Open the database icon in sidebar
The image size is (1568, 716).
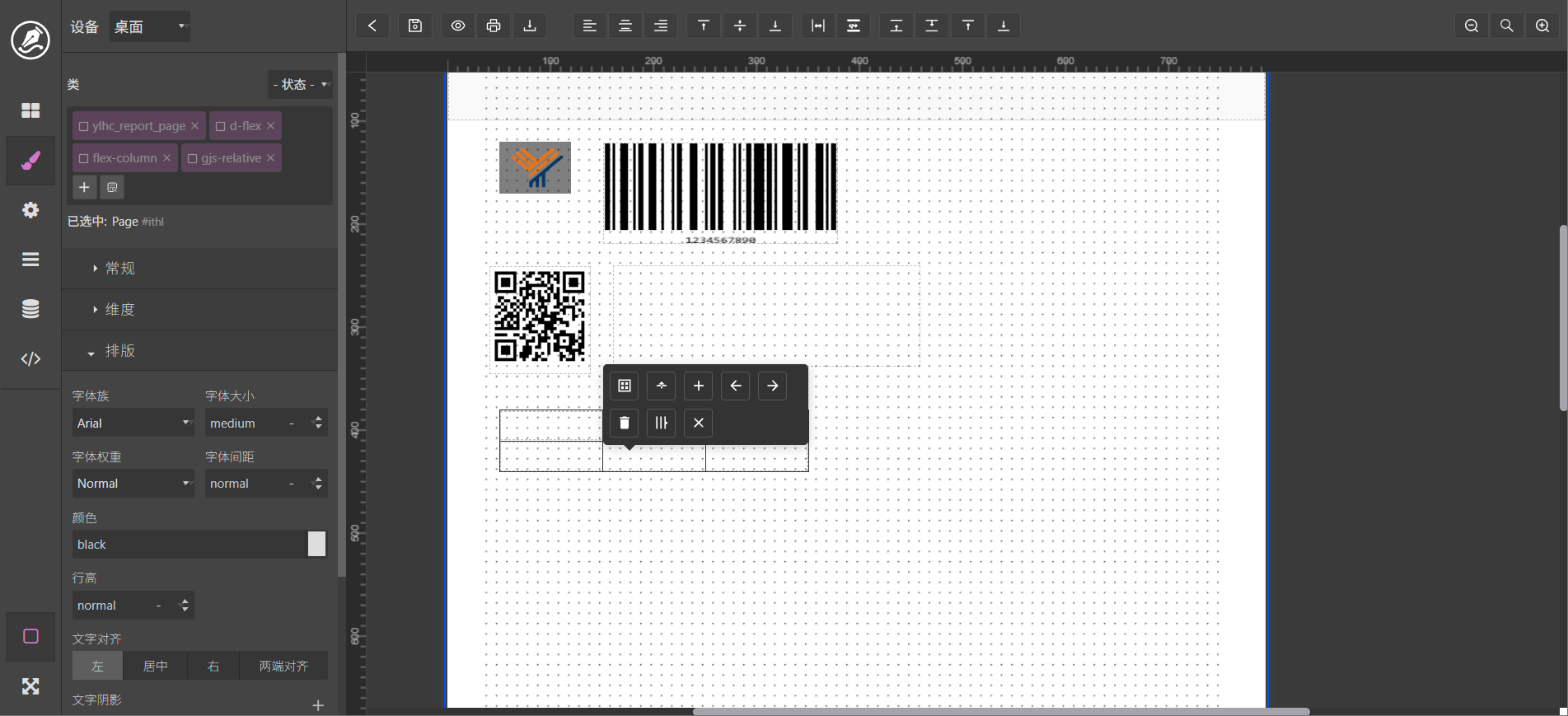coord(30,309)
